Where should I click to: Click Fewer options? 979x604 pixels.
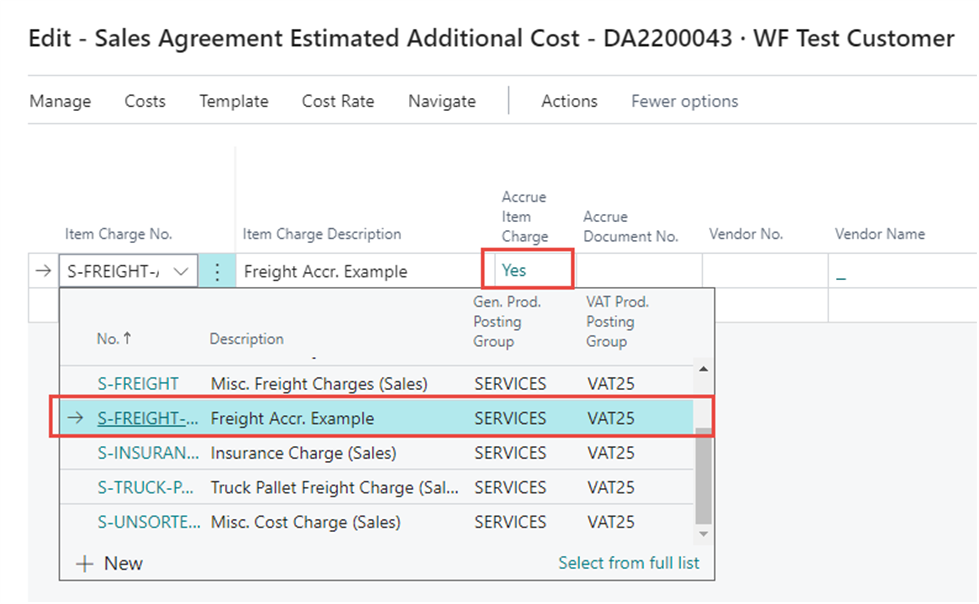[684, 101]
